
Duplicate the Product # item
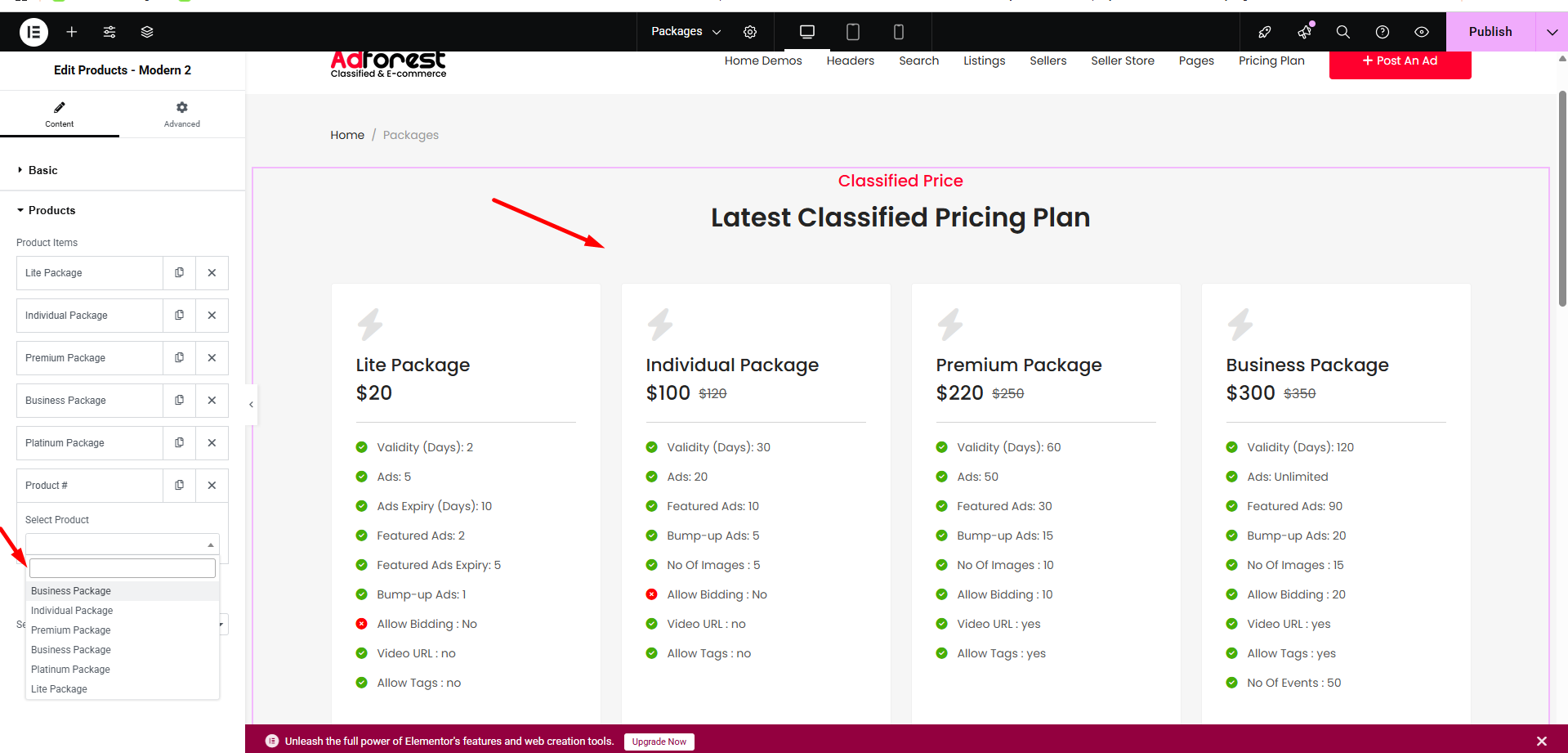pos(179,486)
